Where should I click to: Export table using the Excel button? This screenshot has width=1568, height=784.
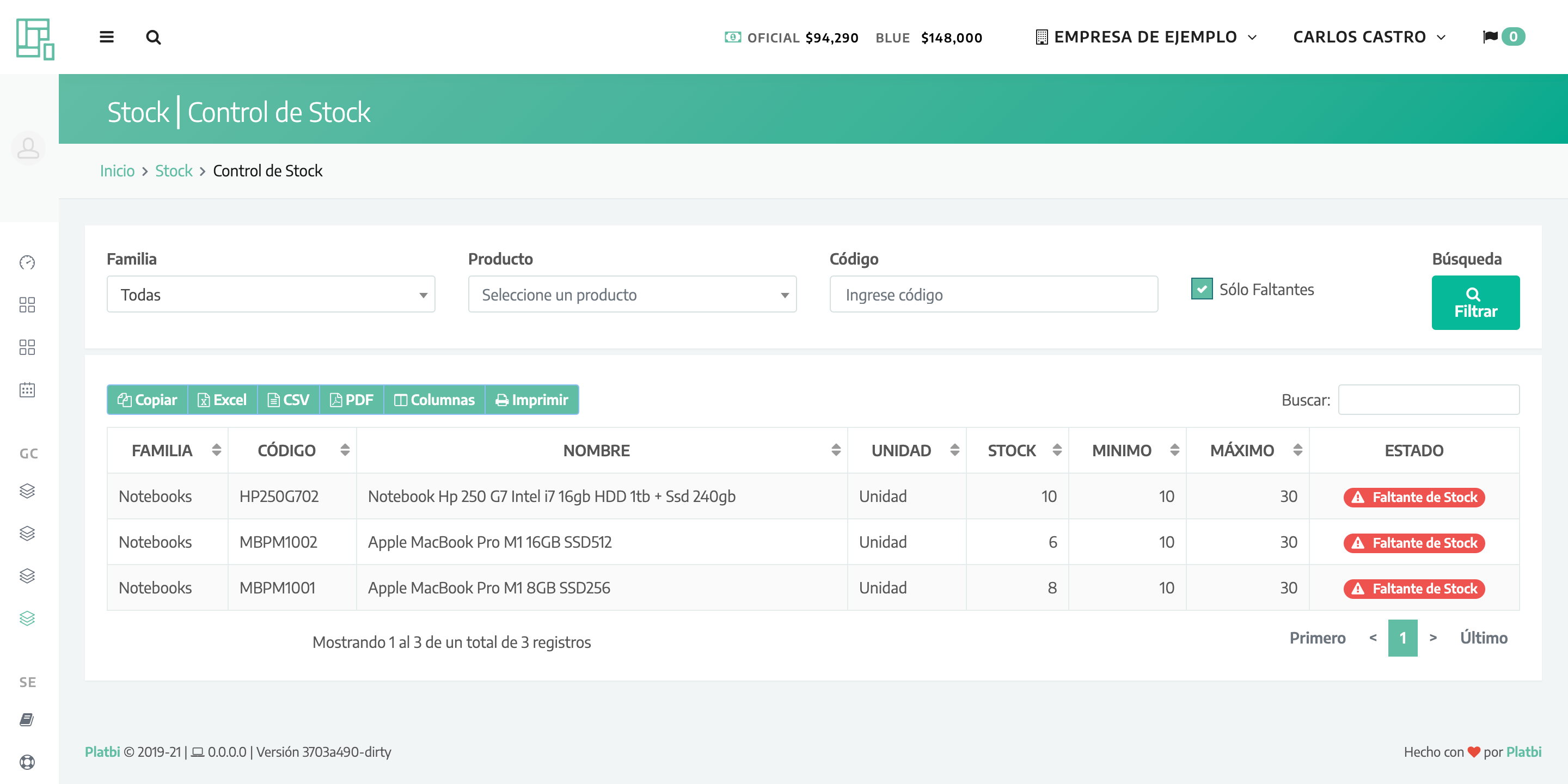coord(222,400)
